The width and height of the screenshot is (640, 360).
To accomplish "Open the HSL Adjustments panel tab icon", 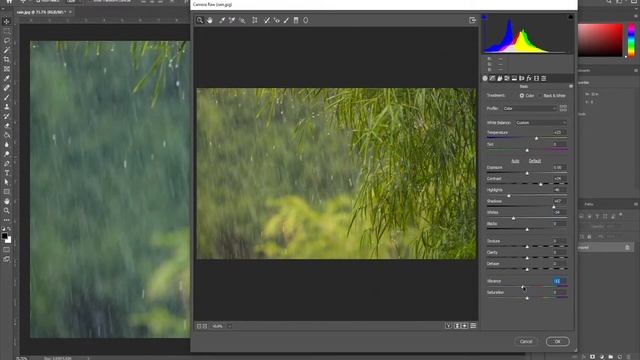I will point(507,78).
